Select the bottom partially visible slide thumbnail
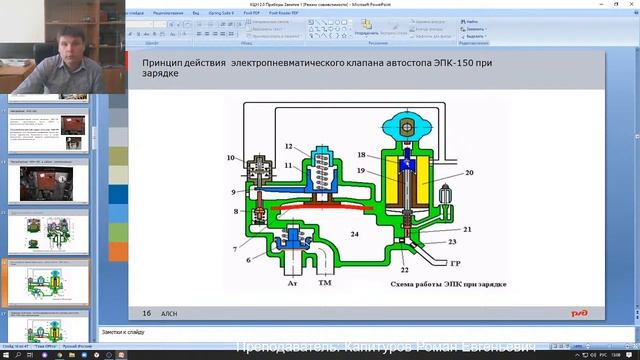 click(48, 326)
